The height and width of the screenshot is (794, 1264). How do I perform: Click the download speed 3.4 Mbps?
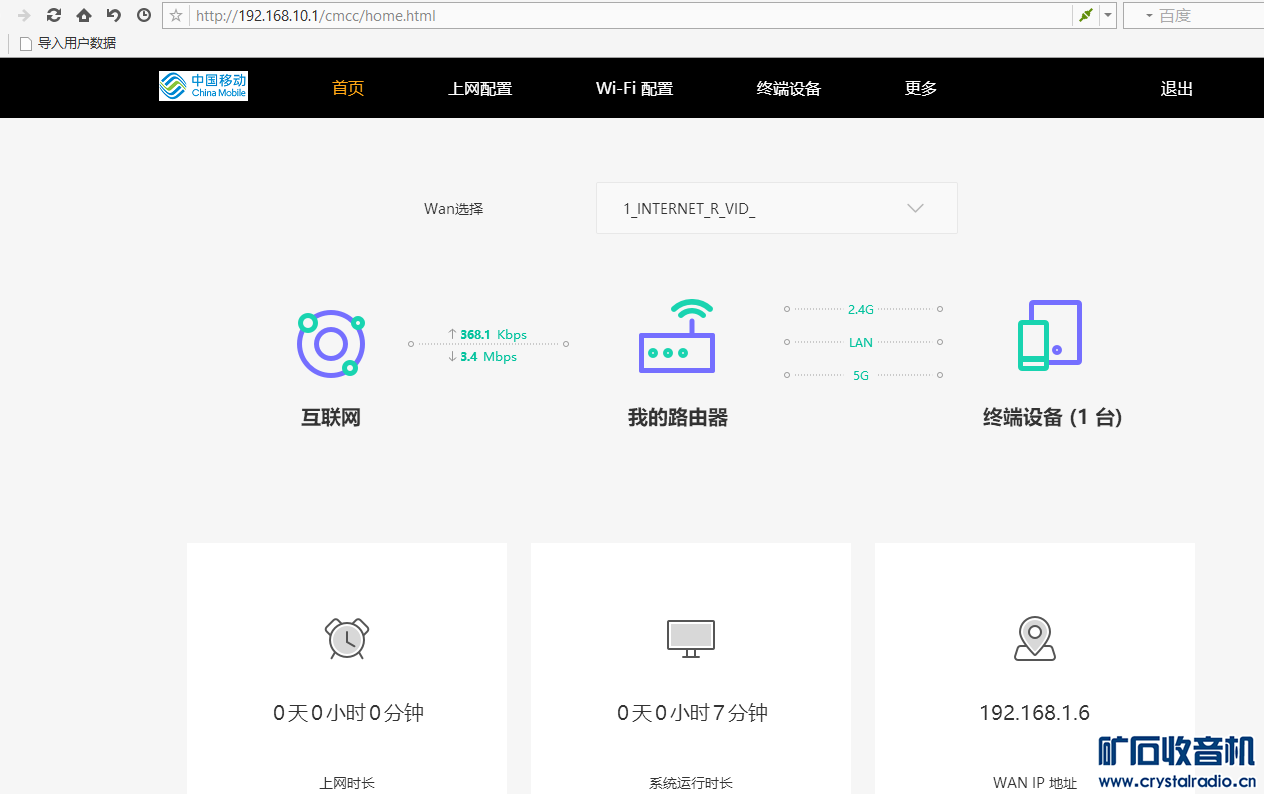click(x=483, y=357)
